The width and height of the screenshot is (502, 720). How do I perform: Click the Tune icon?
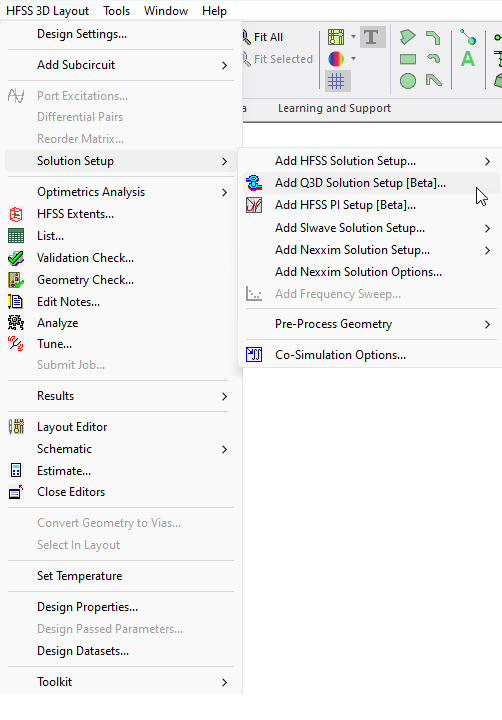tap(16, 344)
